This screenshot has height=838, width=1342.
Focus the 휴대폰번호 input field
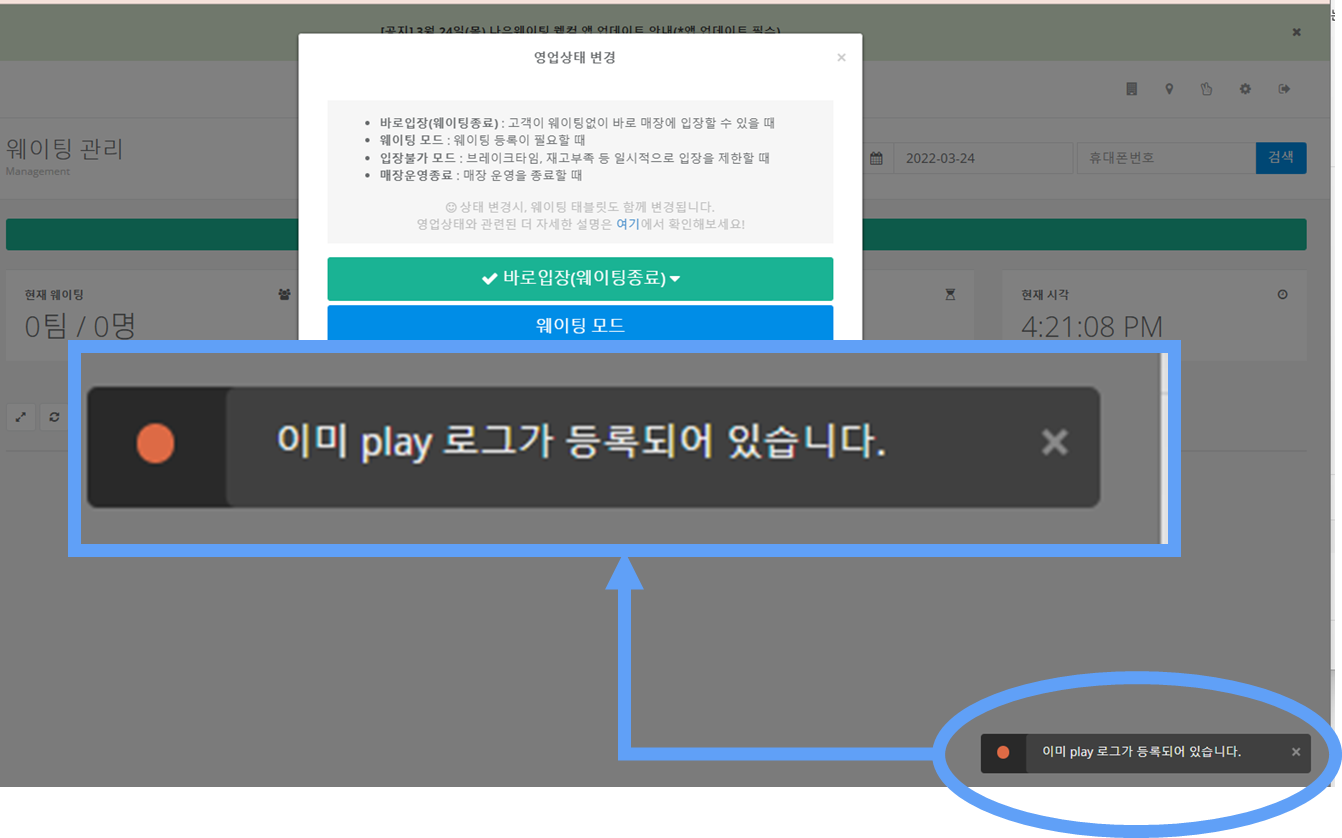pos(1166,158)
